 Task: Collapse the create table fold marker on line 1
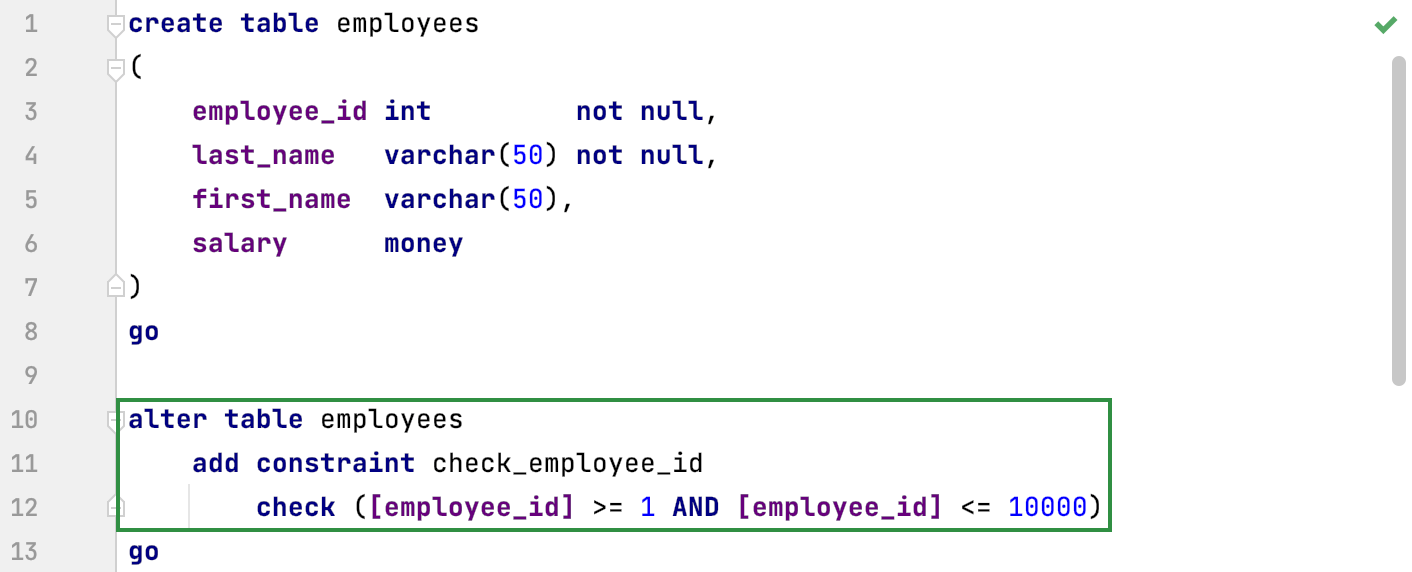click(x=116, y=27)
